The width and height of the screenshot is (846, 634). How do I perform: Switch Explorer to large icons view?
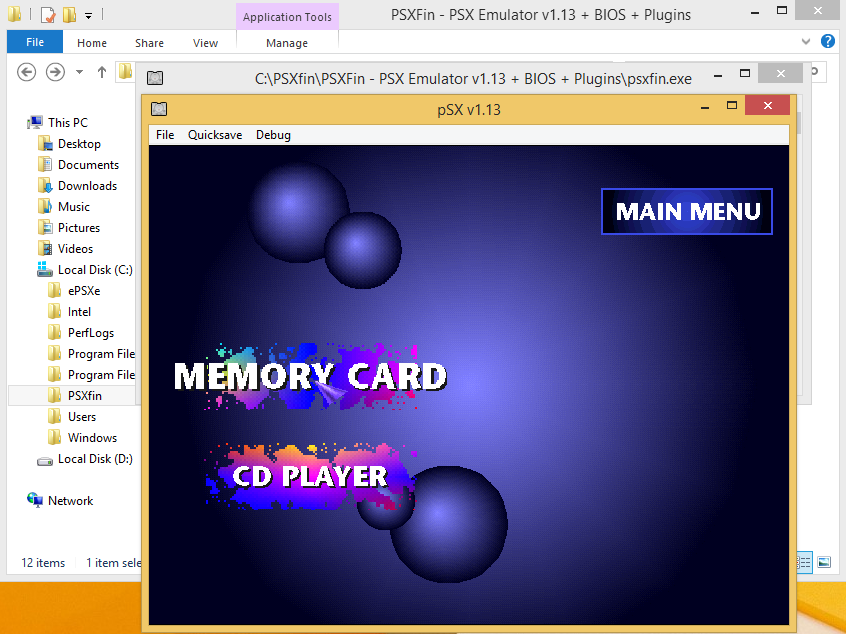824,562
